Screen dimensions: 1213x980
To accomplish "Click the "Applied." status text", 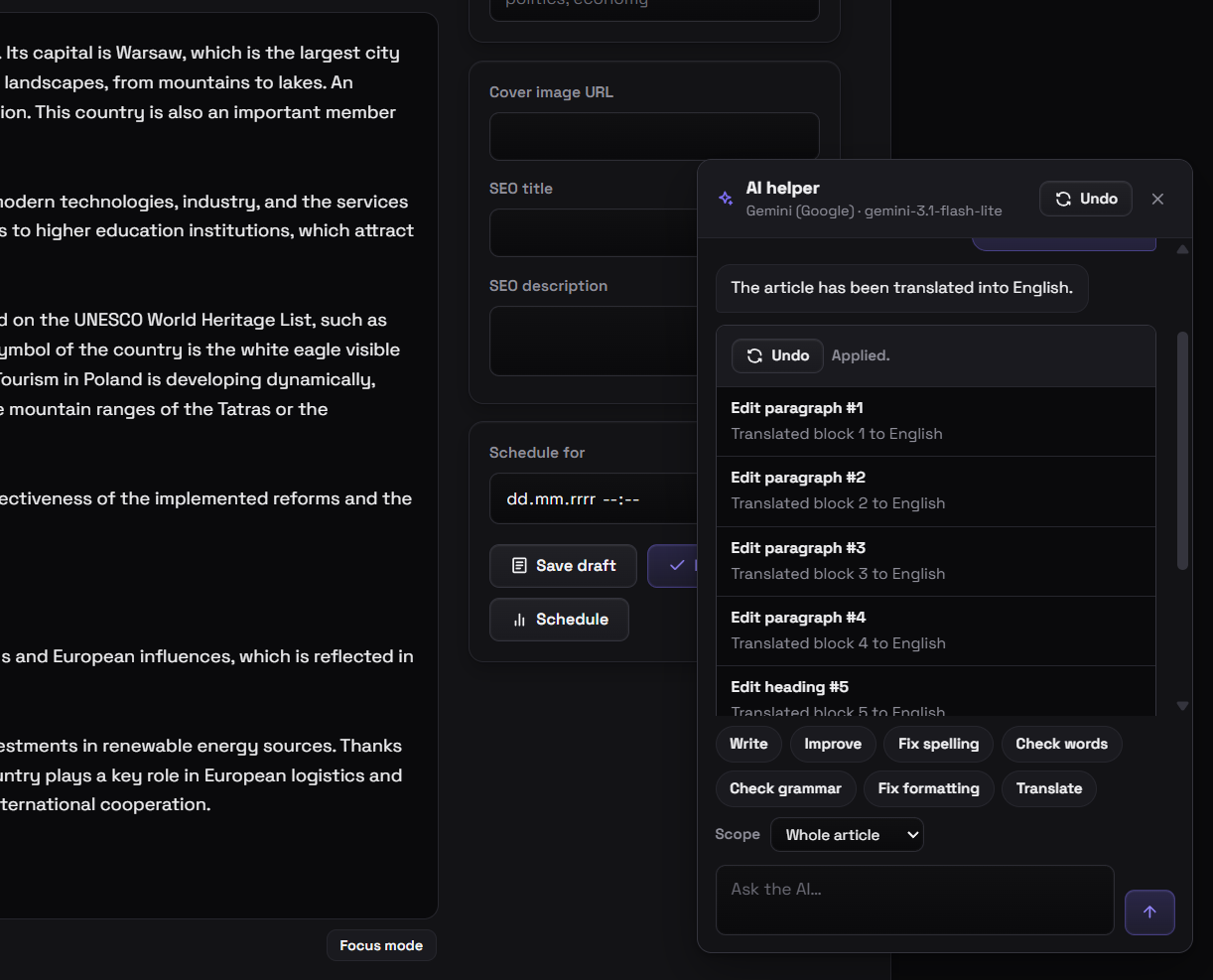I will [x=861, y=355].
